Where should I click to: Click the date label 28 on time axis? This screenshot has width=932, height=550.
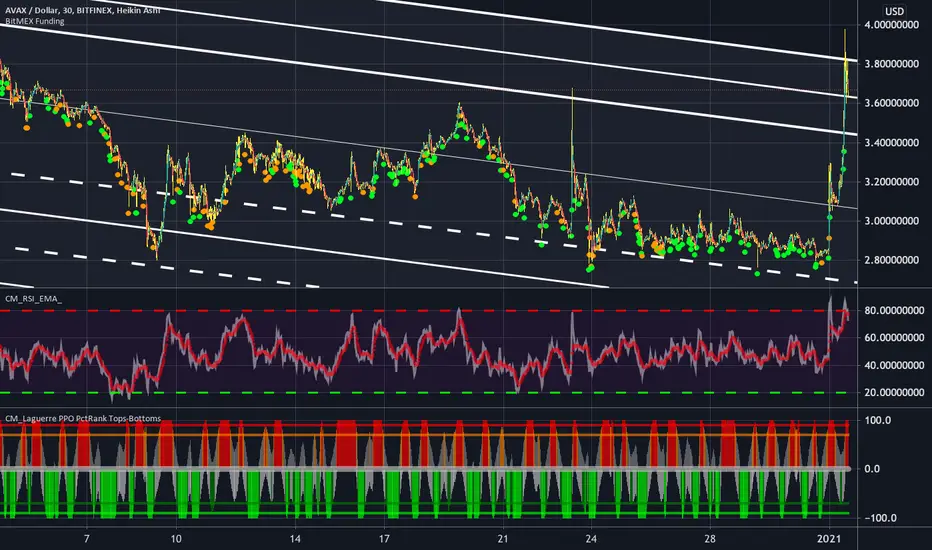coord(710,539)
